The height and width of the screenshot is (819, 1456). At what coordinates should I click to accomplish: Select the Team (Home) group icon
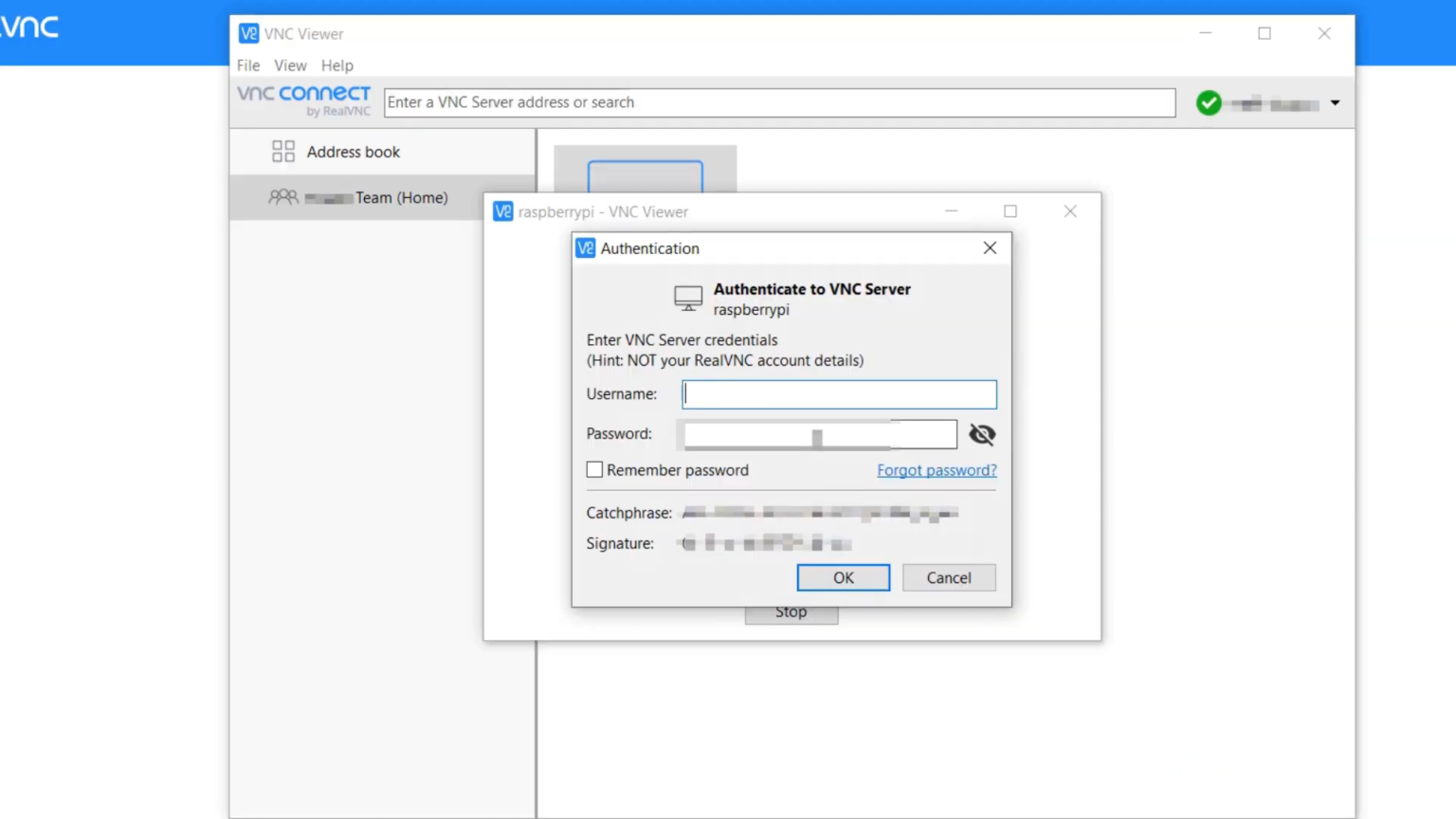click(x=282, y=197)
